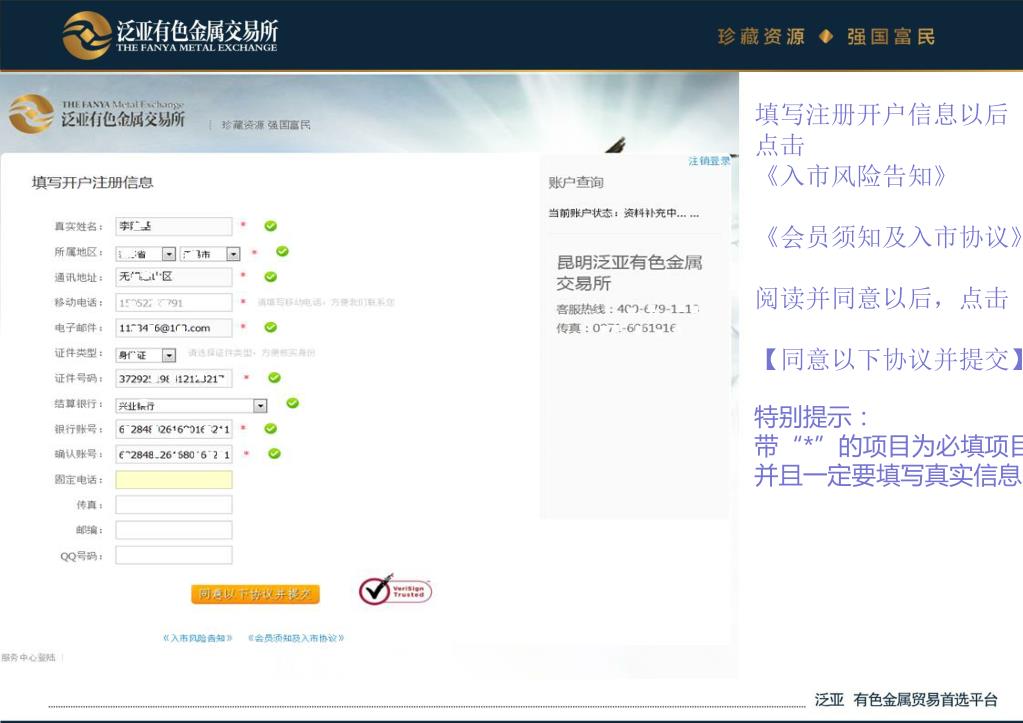Image resolution: width=1023 pixels, height=723 pixels.
Task: Click the orange 同意以下协议并提交 submit button
Action: [x=255, y=594]
